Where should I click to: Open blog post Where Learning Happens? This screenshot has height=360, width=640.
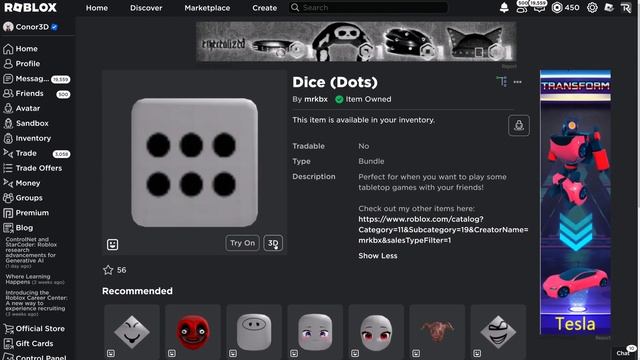[35, 279]
